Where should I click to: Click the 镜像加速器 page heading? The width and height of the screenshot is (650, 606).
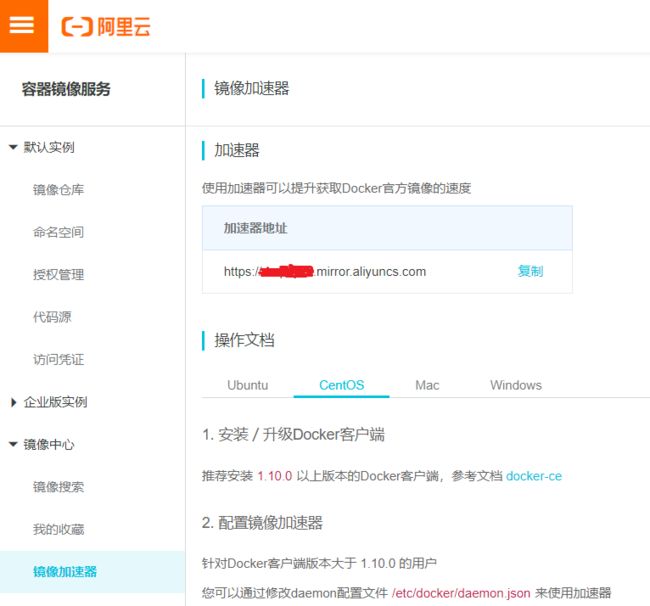click(252, 88)
